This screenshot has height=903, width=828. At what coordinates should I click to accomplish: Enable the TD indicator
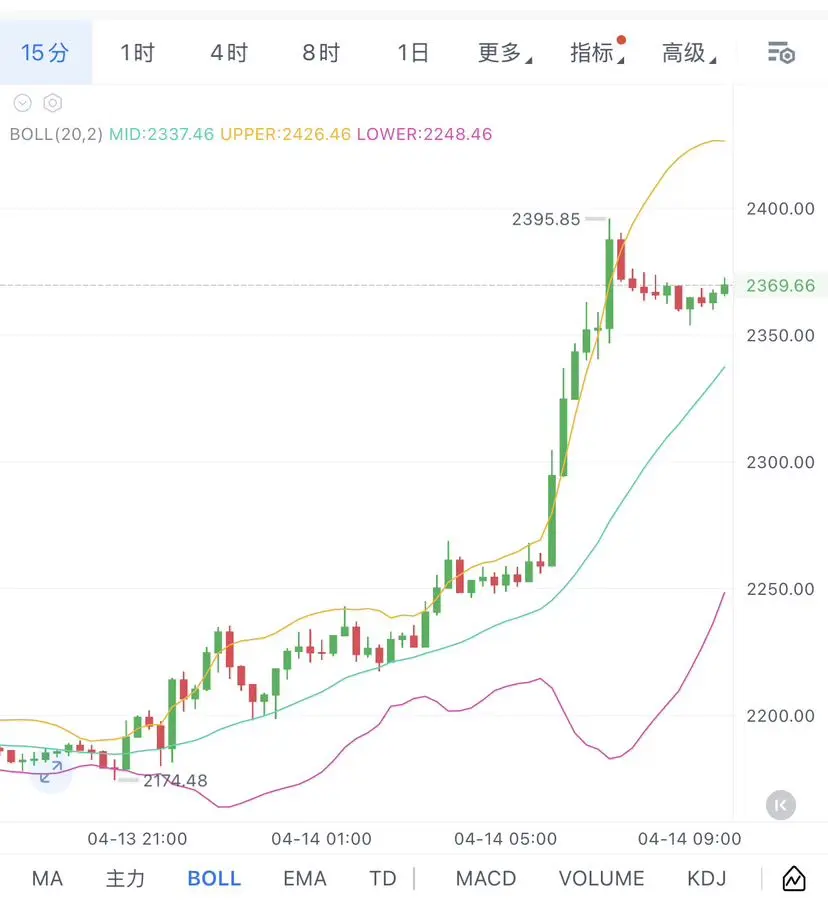382,879
